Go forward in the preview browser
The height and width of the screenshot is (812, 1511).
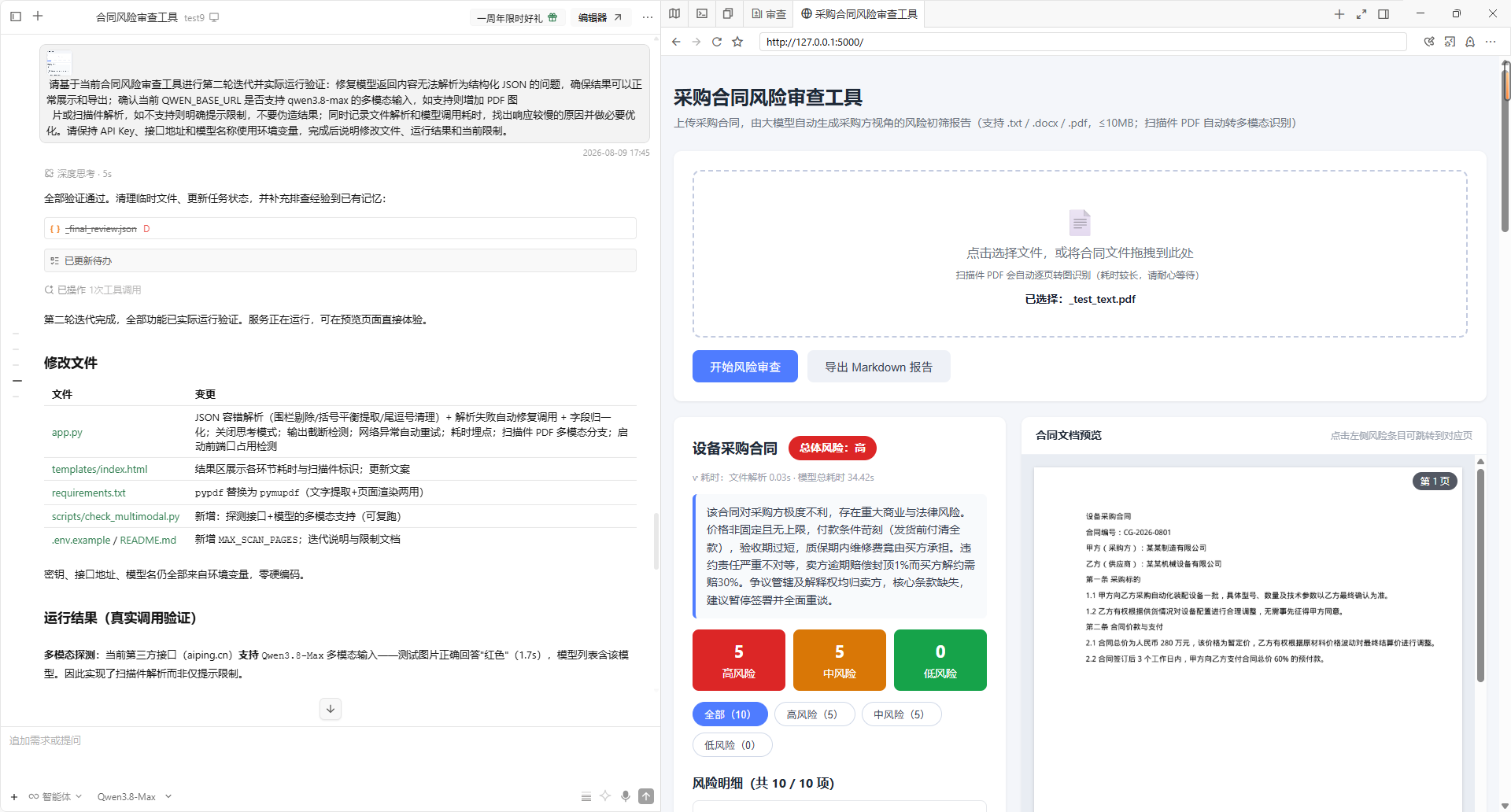(x=696, y=42)
